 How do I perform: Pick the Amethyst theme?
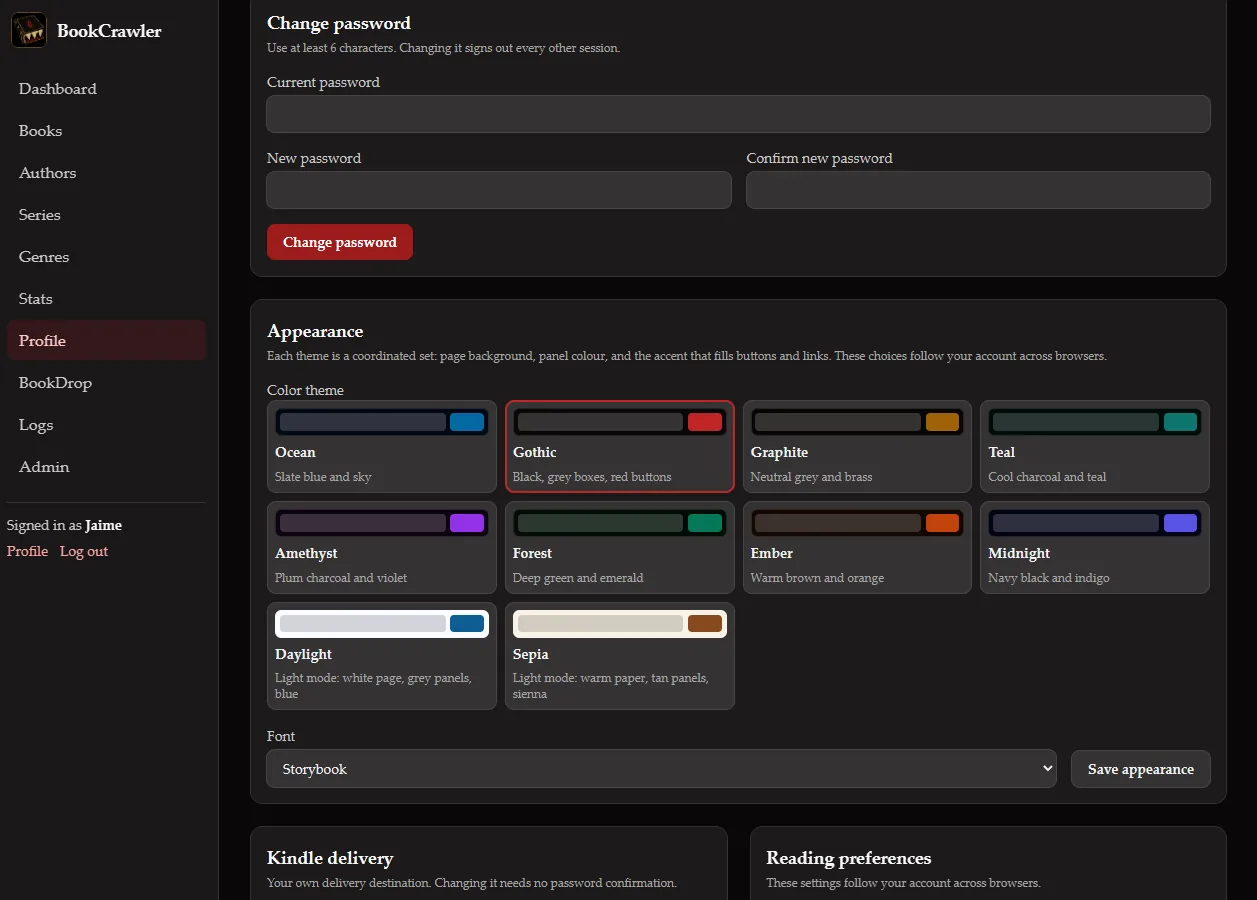382,548
